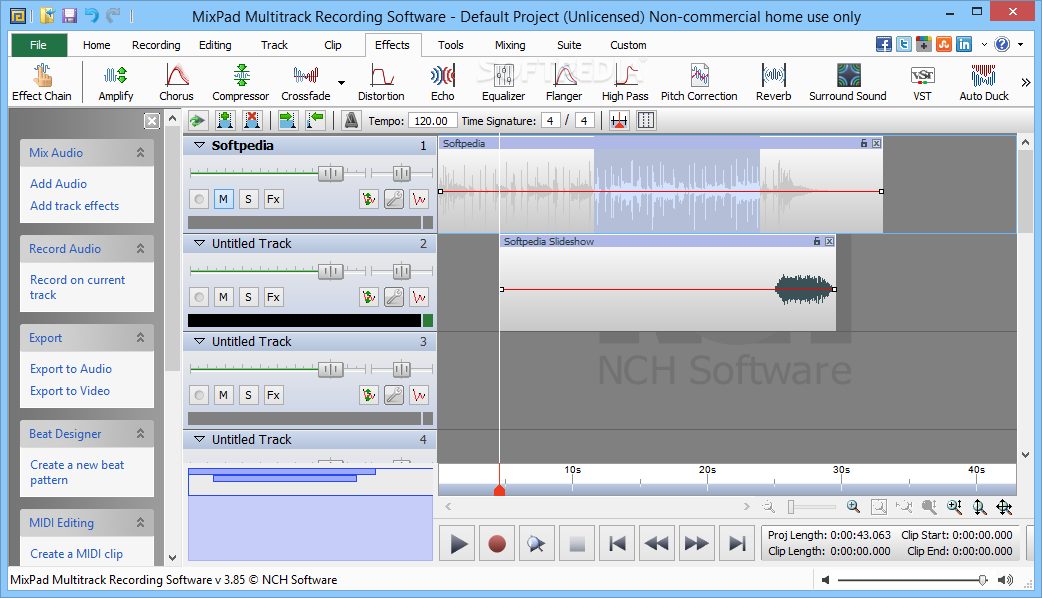Collapse the Softpedia track triangle
The height and width of the screenshot is (598, 1042).
[x=197, y=146]
